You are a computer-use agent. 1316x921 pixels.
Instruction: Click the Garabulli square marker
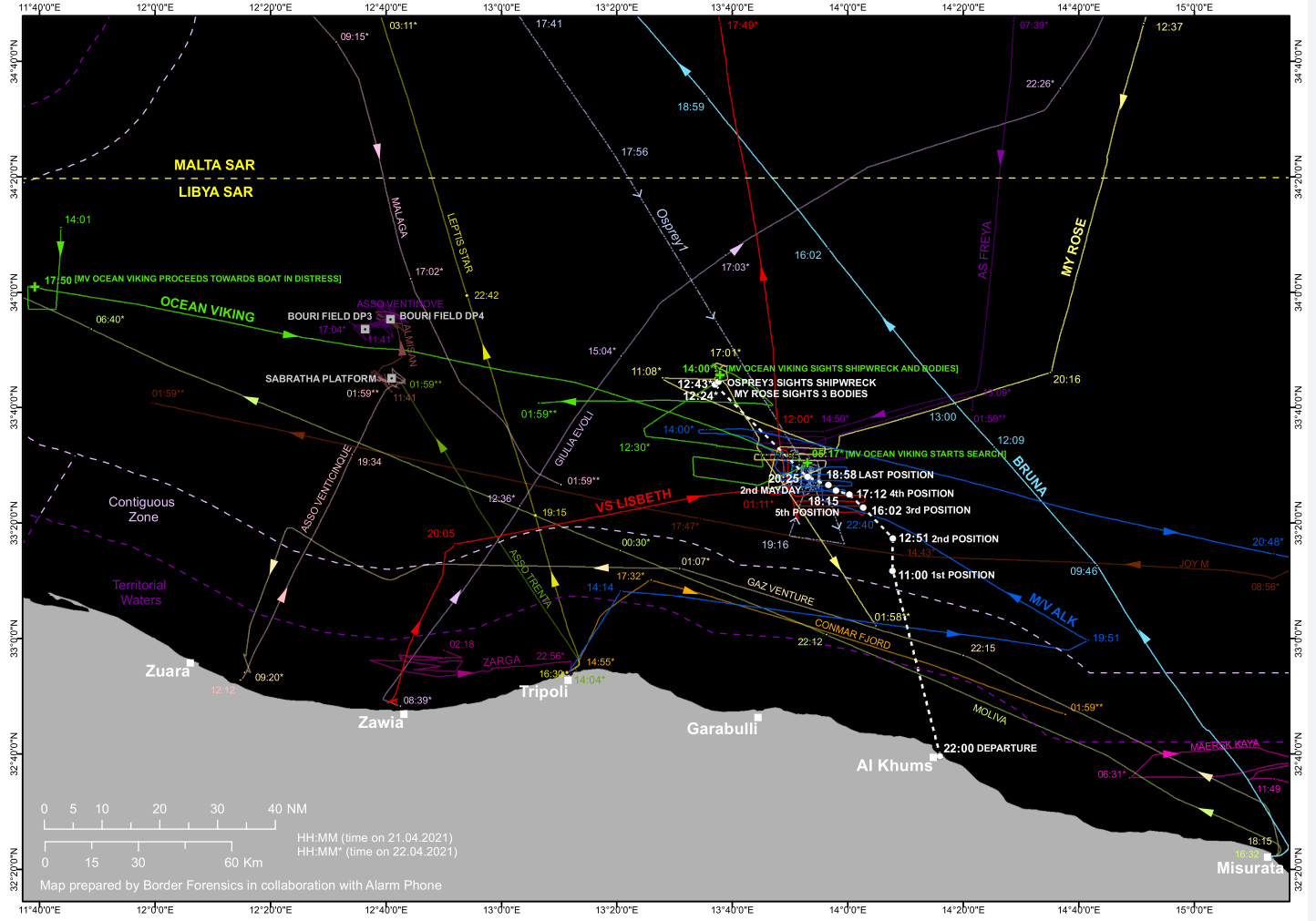tap(757, 718)
